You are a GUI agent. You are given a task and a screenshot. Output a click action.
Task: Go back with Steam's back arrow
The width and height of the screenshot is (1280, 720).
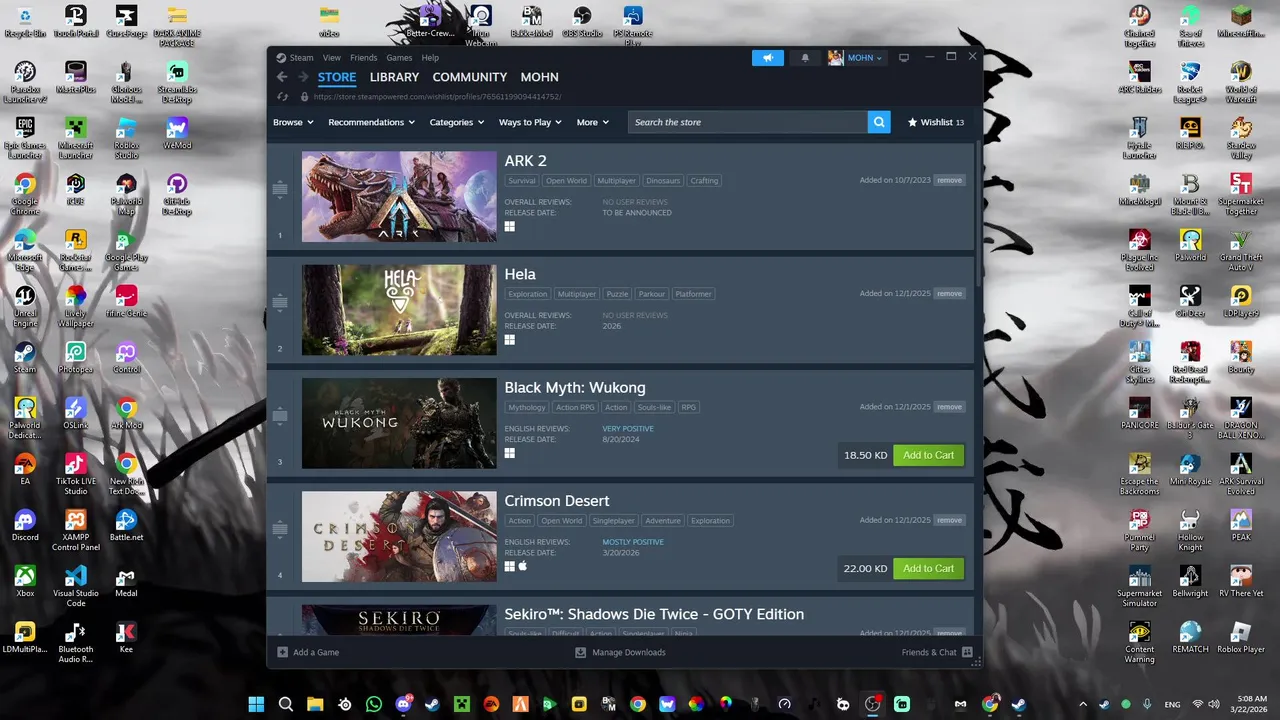coord(282,77)
